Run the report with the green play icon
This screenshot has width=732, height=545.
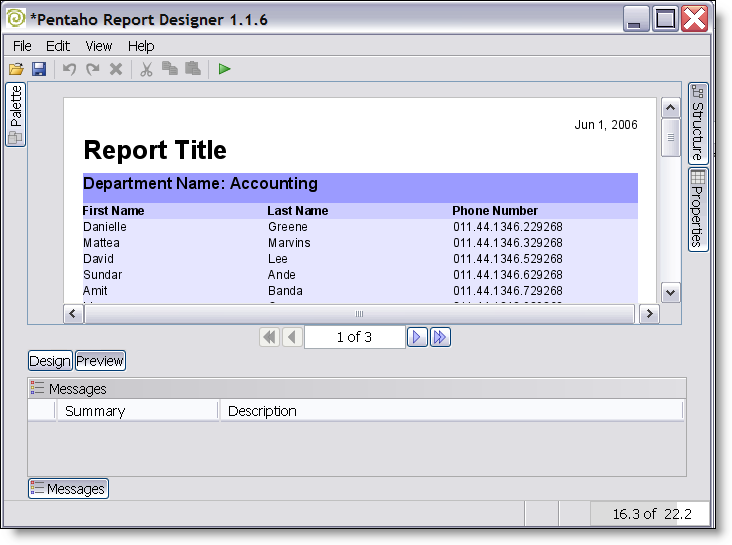[224, 69]
